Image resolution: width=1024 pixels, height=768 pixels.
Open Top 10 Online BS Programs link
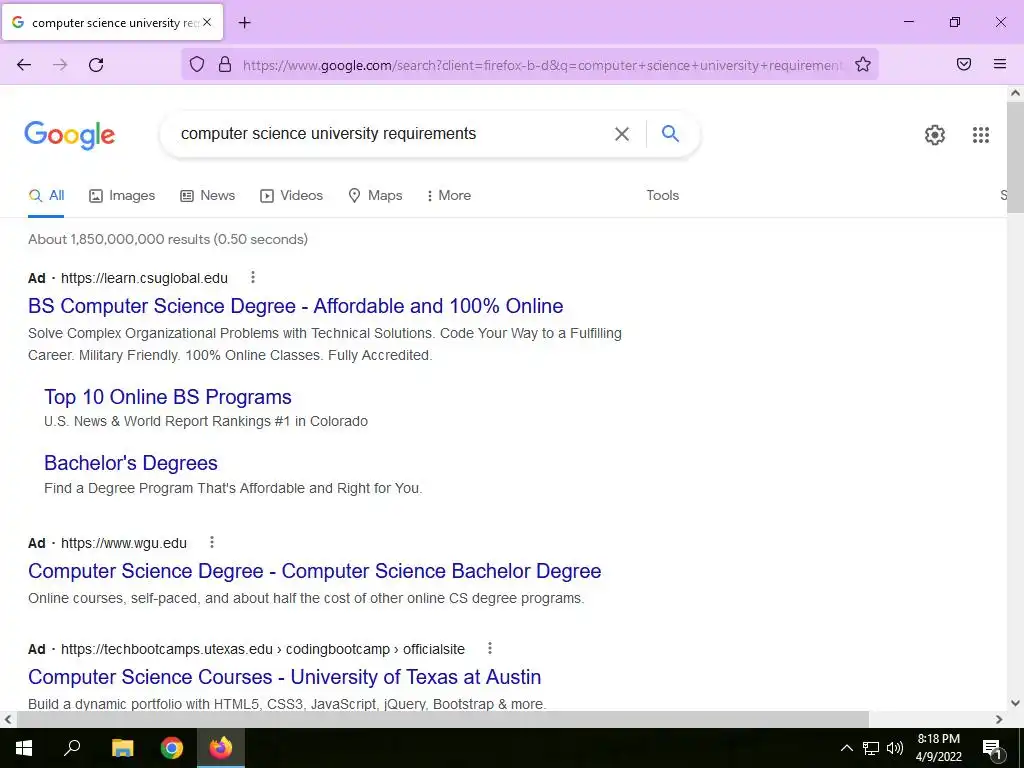coord(168,396)
